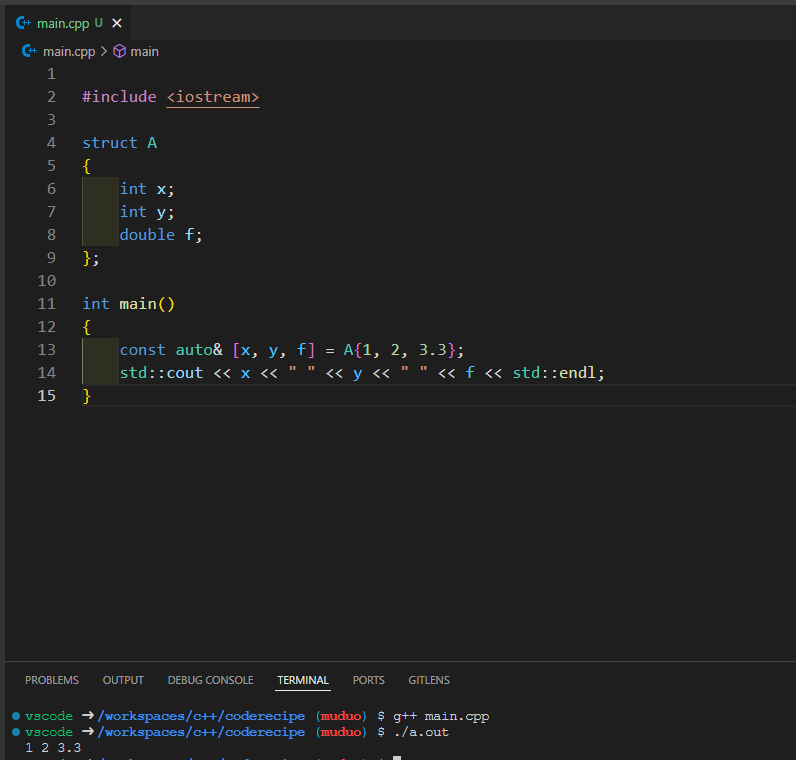The width and height of the screenshot is (796, 760).
Task: Click 'double f;' on line 8
Action: pos(161,235)
